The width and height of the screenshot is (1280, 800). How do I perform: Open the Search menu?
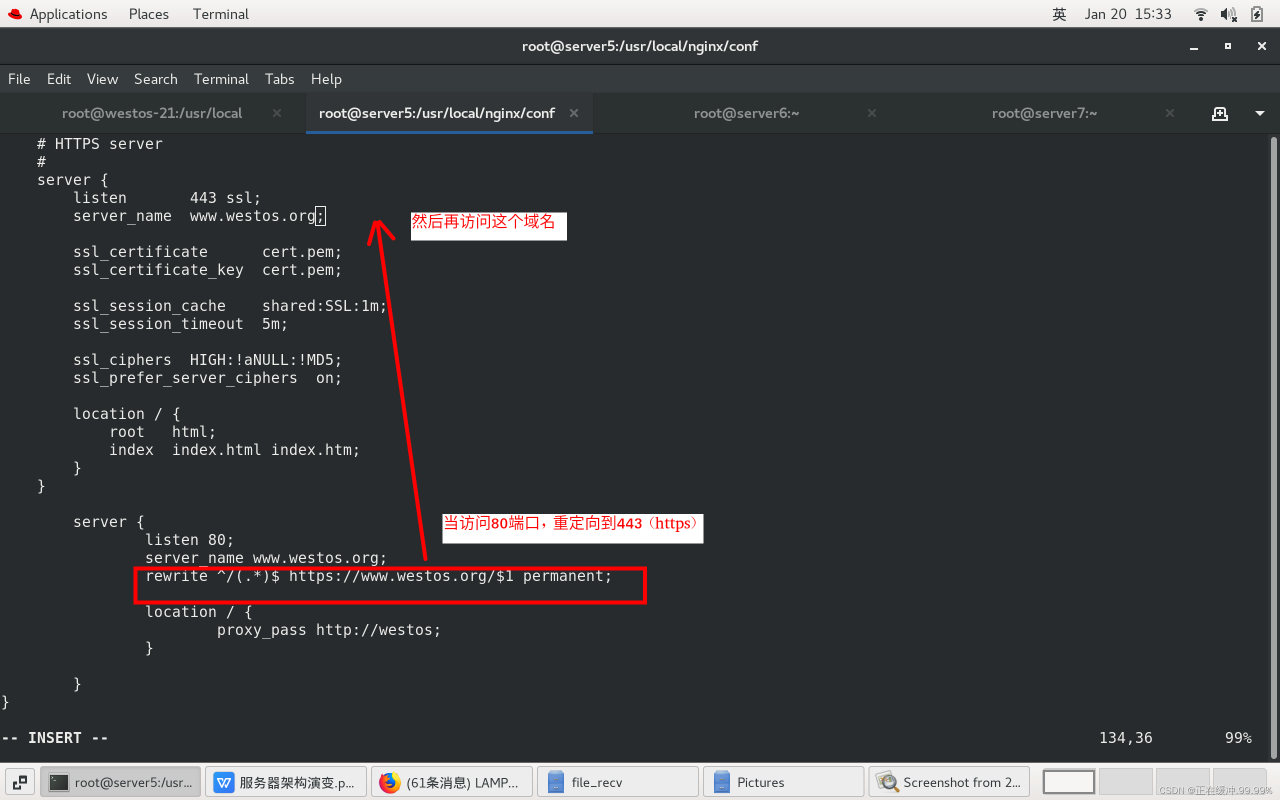pyautogui.click(x=155, y=79)
